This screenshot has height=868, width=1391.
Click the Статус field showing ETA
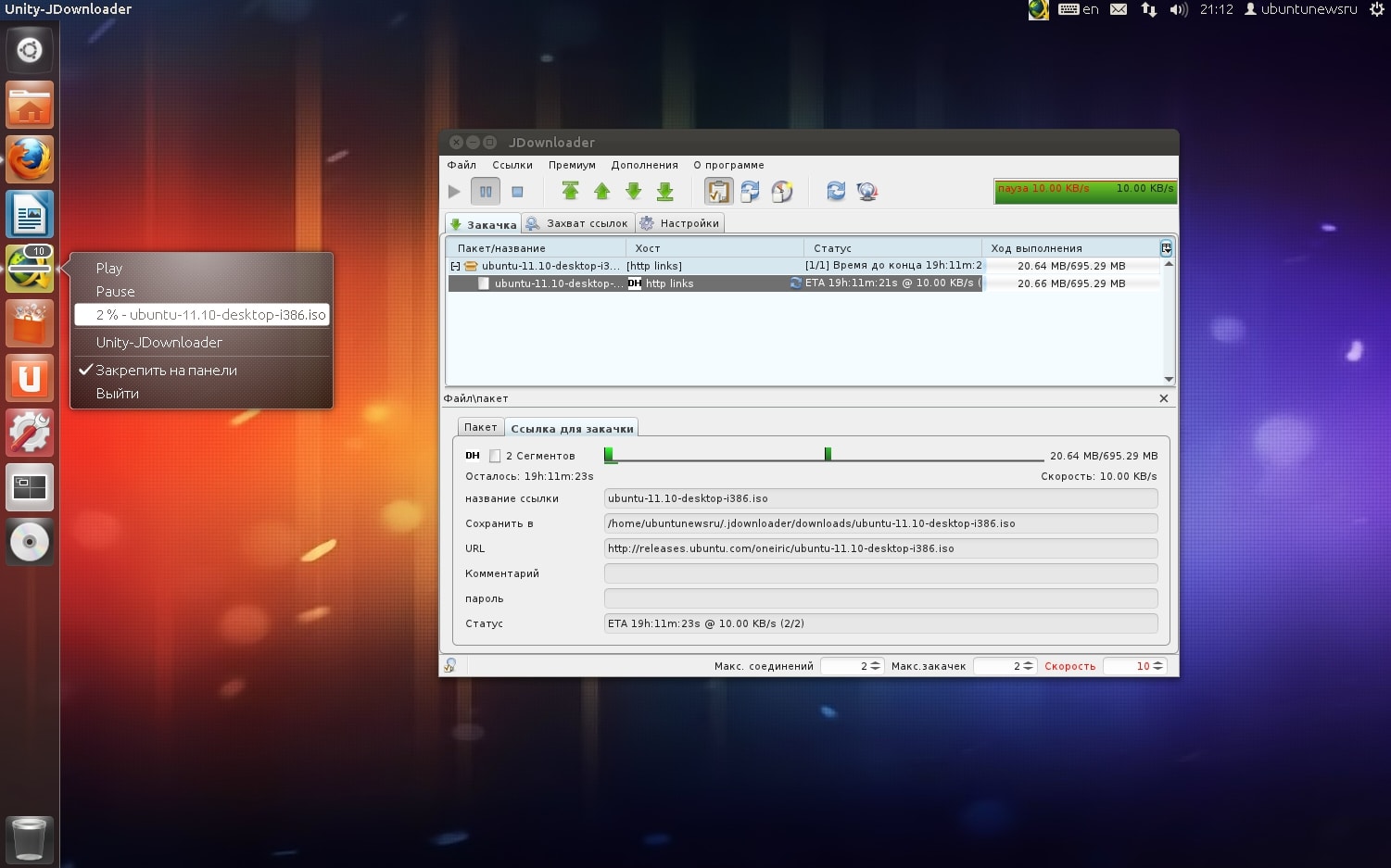880,623
